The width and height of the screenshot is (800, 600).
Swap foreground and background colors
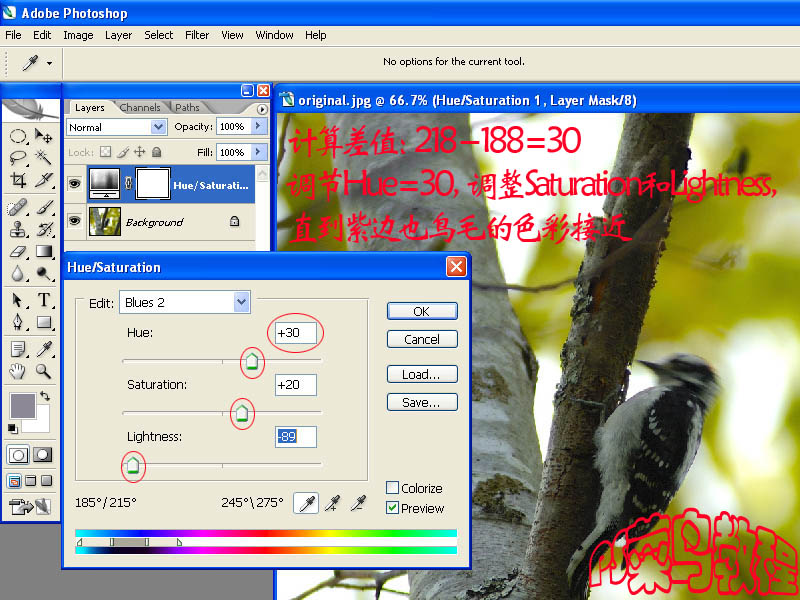[45, 396]
